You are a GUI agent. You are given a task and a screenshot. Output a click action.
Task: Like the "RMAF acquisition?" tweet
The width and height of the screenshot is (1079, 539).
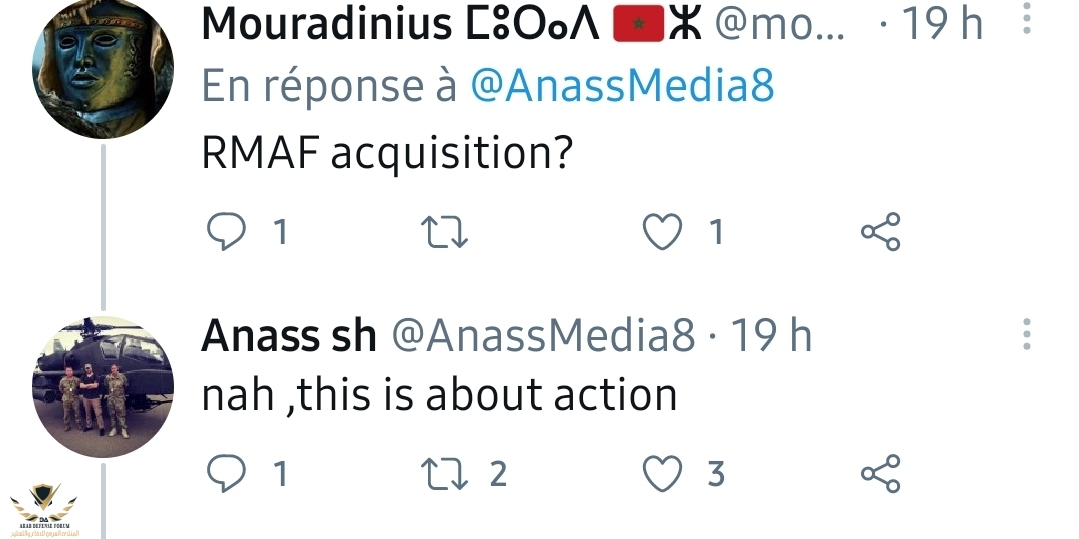pyautogui.click(x=661, y=232)
